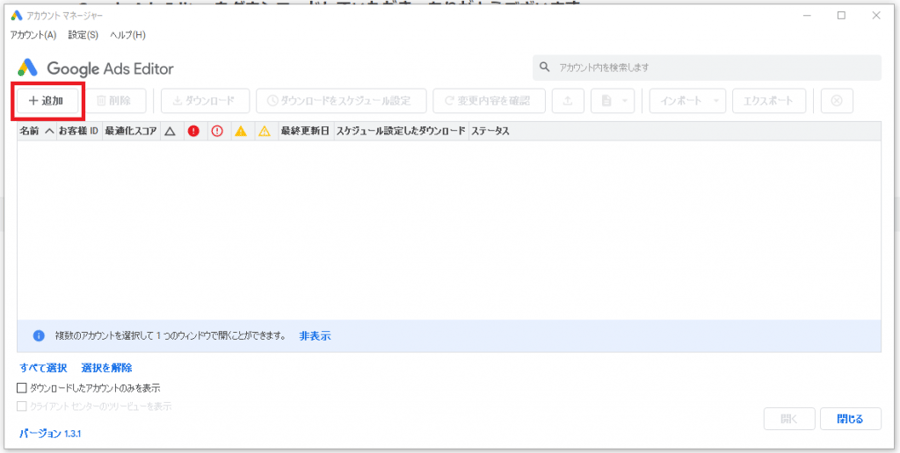Click the バージョン 1.3.1 link
This screenshot has width=900, height=453.
(50, 433)
